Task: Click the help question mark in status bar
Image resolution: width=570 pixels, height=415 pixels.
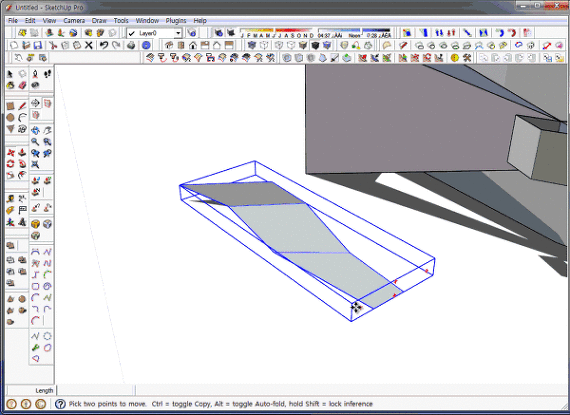Action: click(60, 404)
